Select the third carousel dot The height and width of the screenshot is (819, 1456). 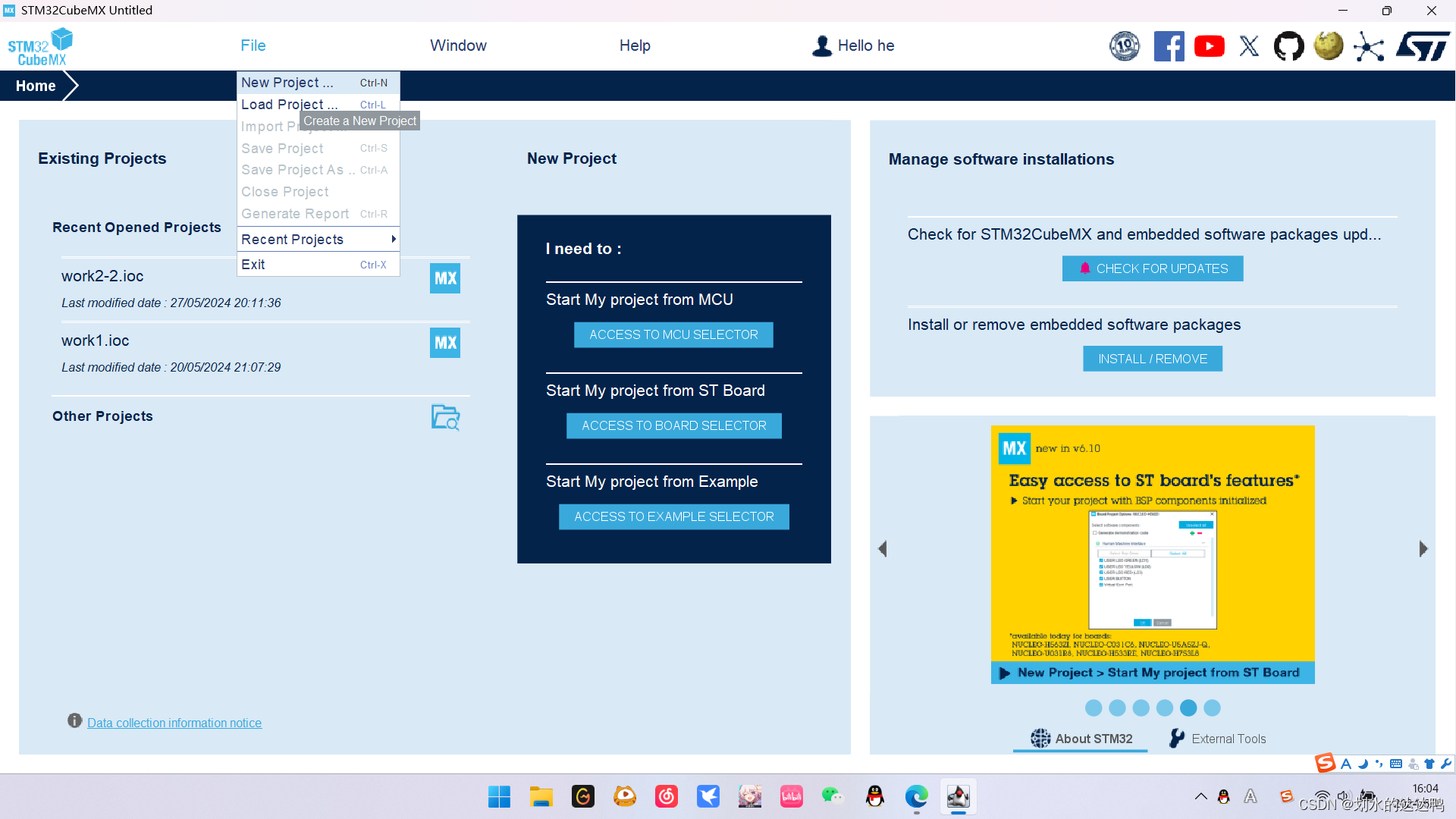tap(1141, 708)
